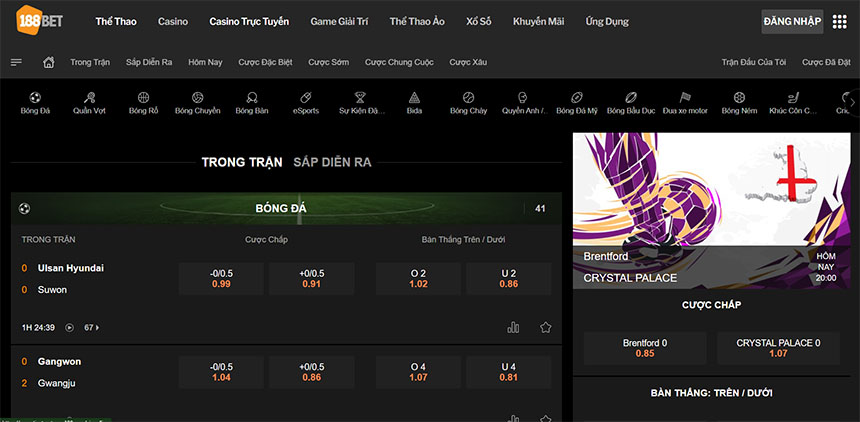
Task: Open the Hôm Nay link
Action: click(x=205, y=62)
